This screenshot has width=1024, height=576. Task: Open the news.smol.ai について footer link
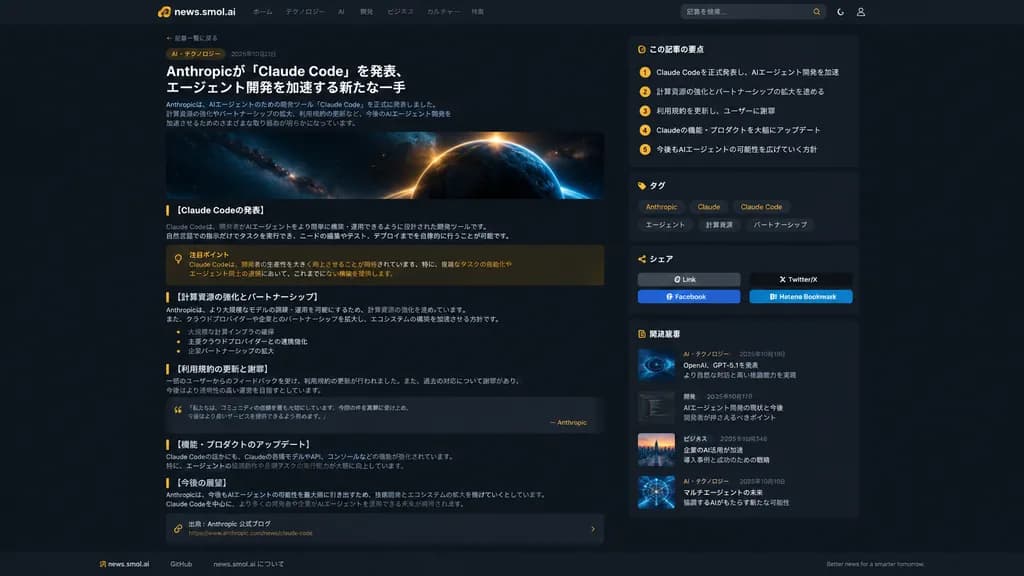click(x=248, y=564)
